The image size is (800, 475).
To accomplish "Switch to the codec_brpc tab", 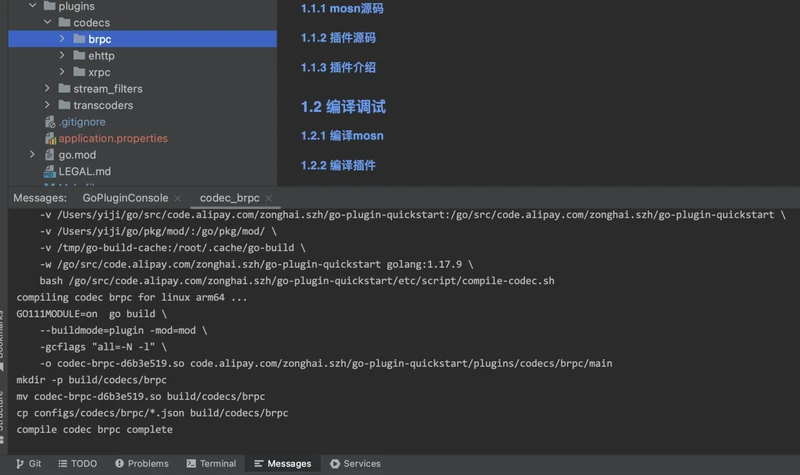I will [230, 198].
